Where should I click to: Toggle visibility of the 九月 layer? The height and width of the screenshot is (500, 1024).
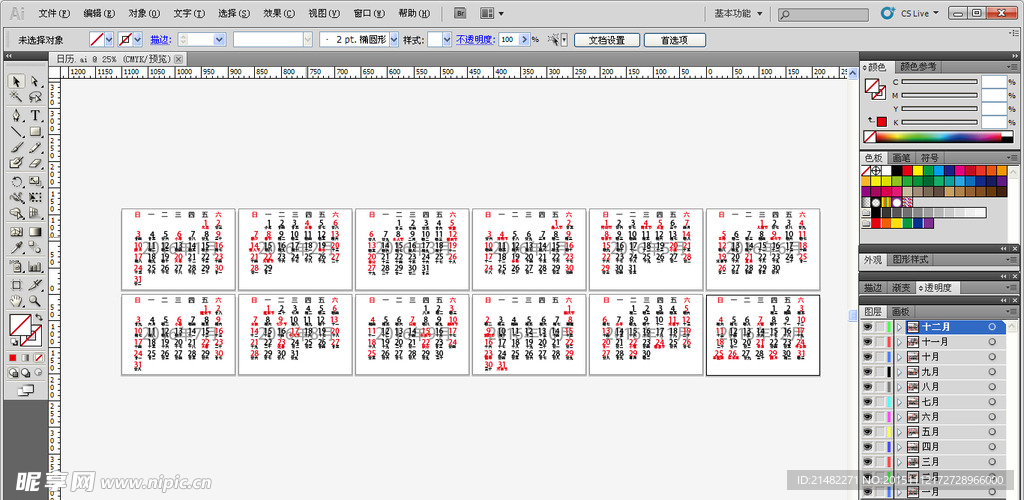pyautogui.click(x=867, y=372)
